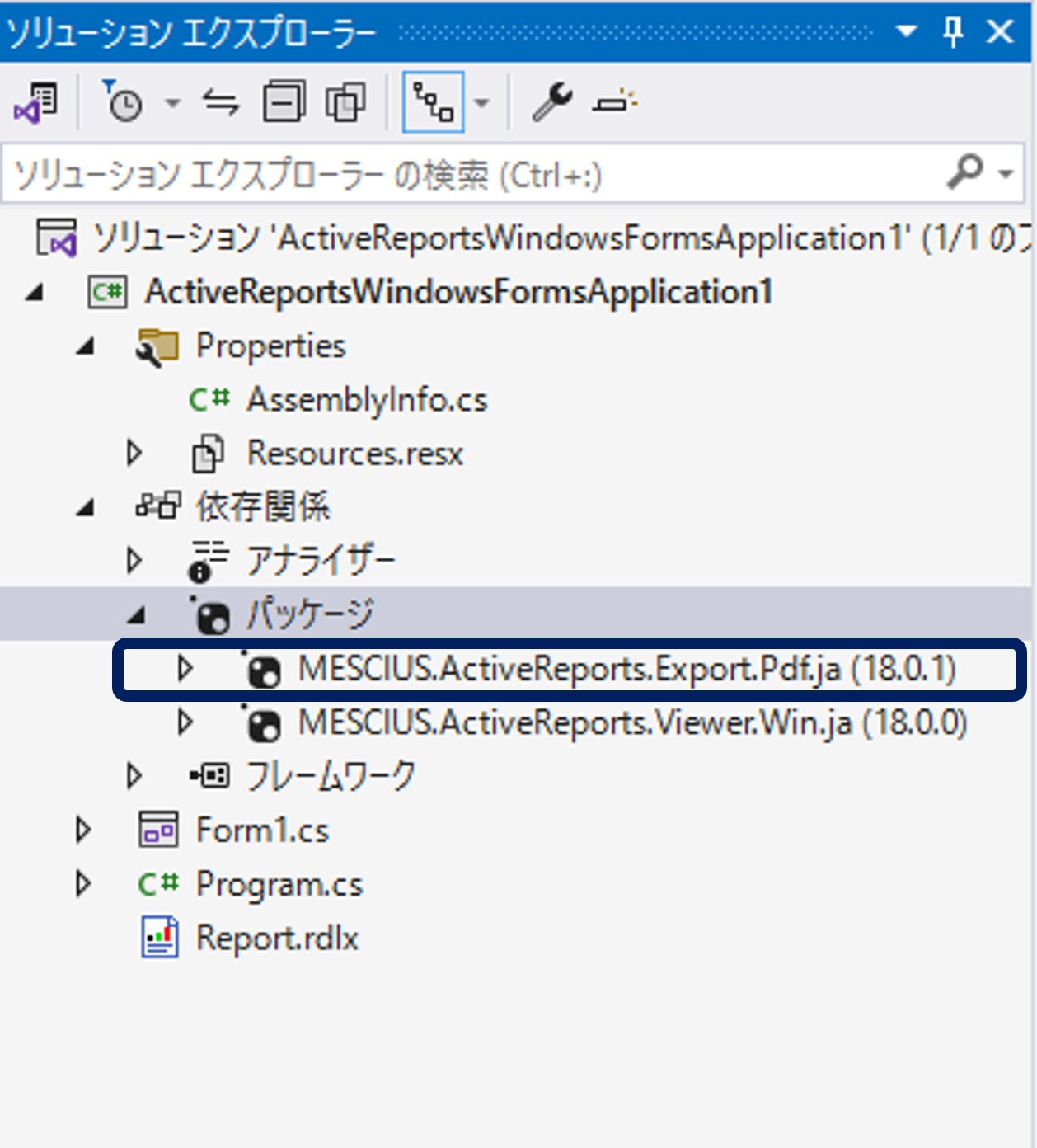Expand MESCIUS.ActiveReports.Export.Pdf.ja package
Screen dimensions: 1037x1148
pos(185,669)
